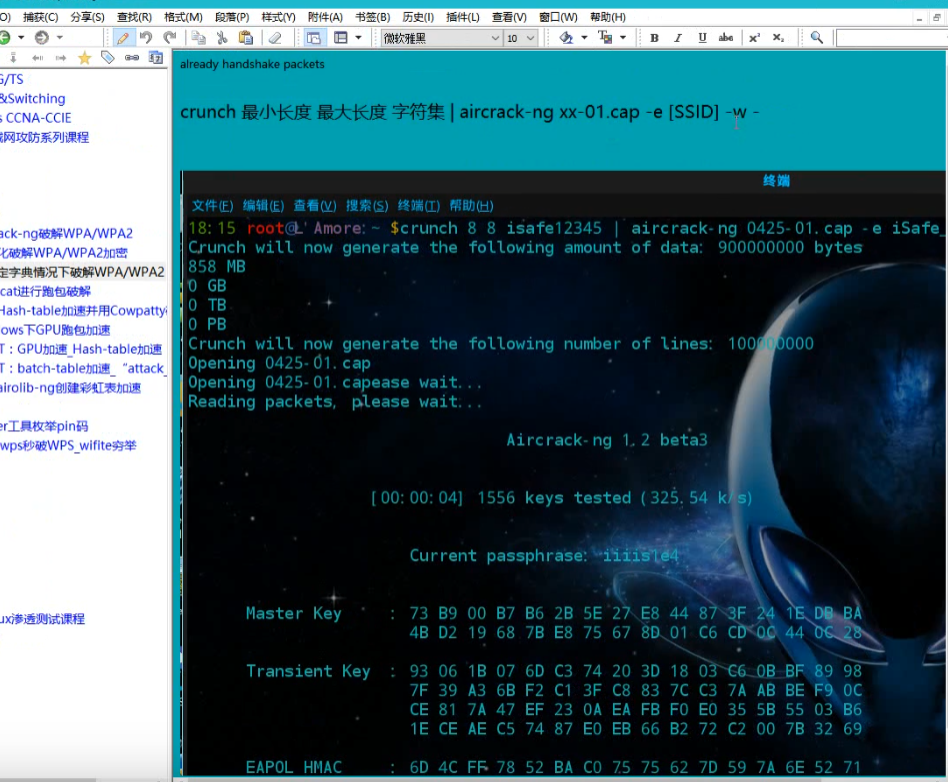
Task: Open the 分享(S) menu
Action: click(87, 17)
